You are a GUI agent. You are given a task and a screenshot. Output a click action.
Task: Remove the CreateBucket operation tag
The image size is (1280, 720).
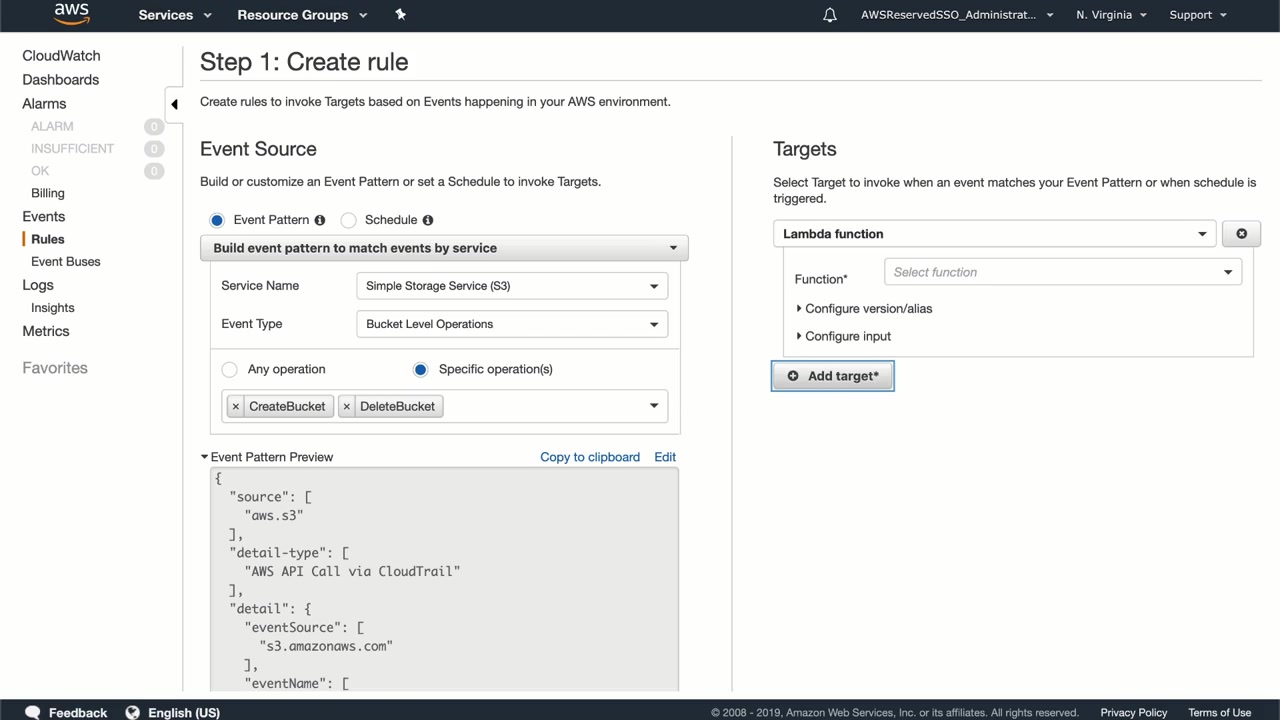[236, 406]
